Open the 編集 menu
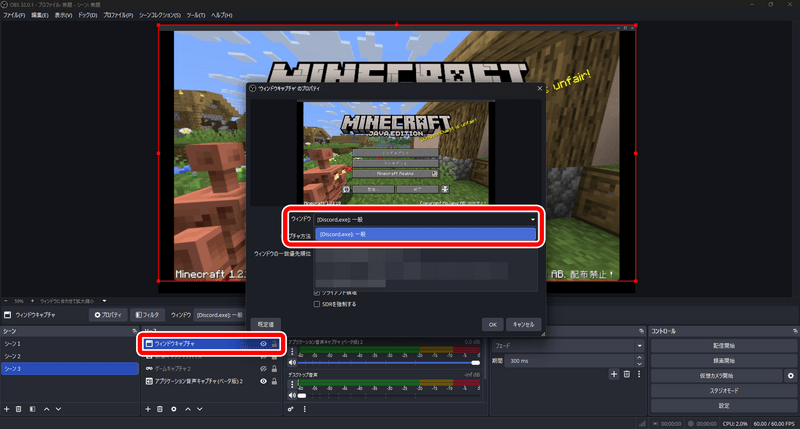The height and width of the screenshot is (429, 800). coord(40,15)
